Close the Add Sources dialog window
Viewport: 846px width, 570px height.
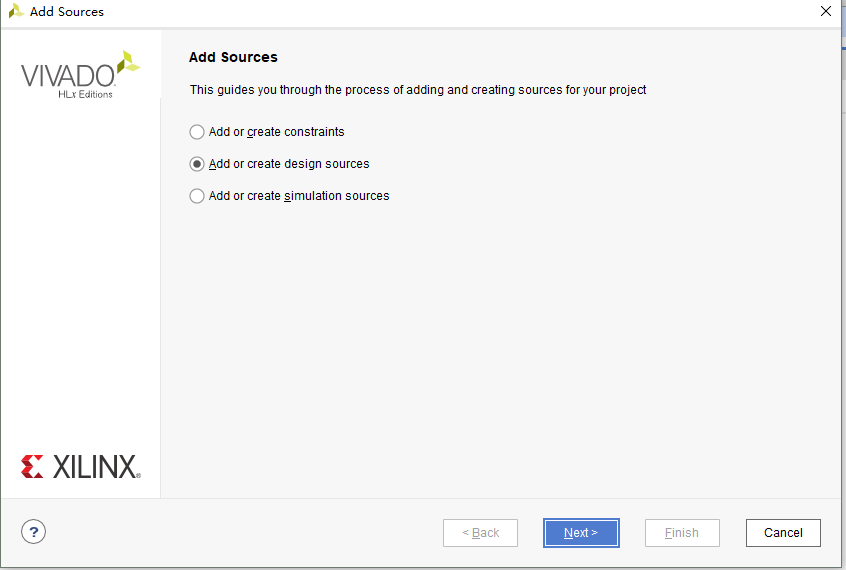(x=825, y=12)
